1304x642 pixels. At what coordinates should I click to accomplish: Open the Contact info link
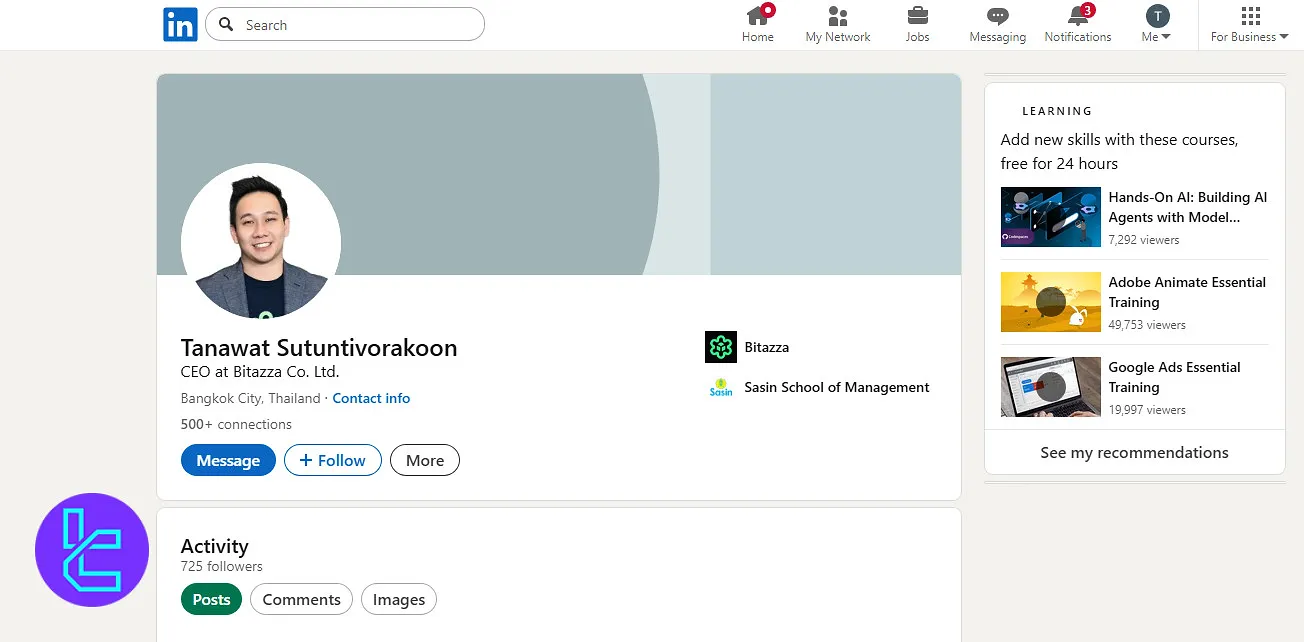(371, 398)
